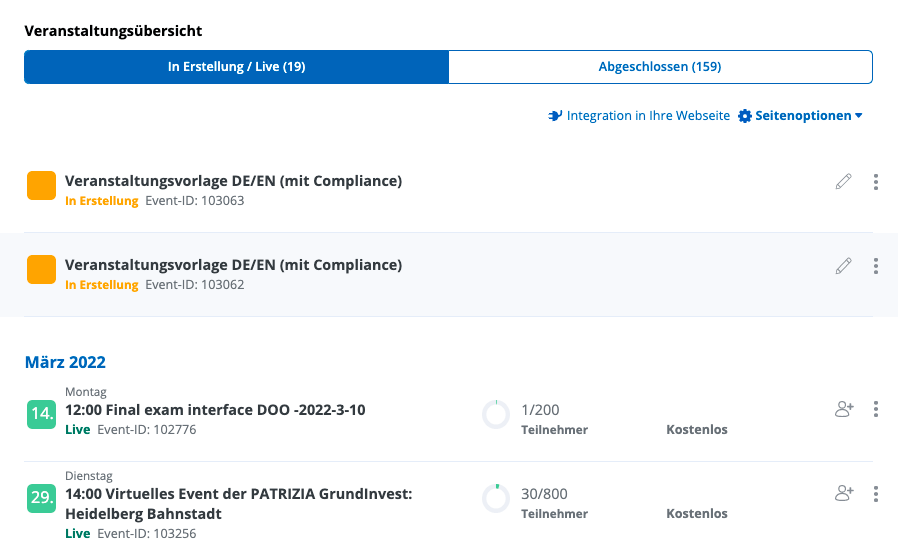The height and width of the screenshot is (557, 898).
Task: Switch to In Erstellung / Live tab
Action: 236,67
